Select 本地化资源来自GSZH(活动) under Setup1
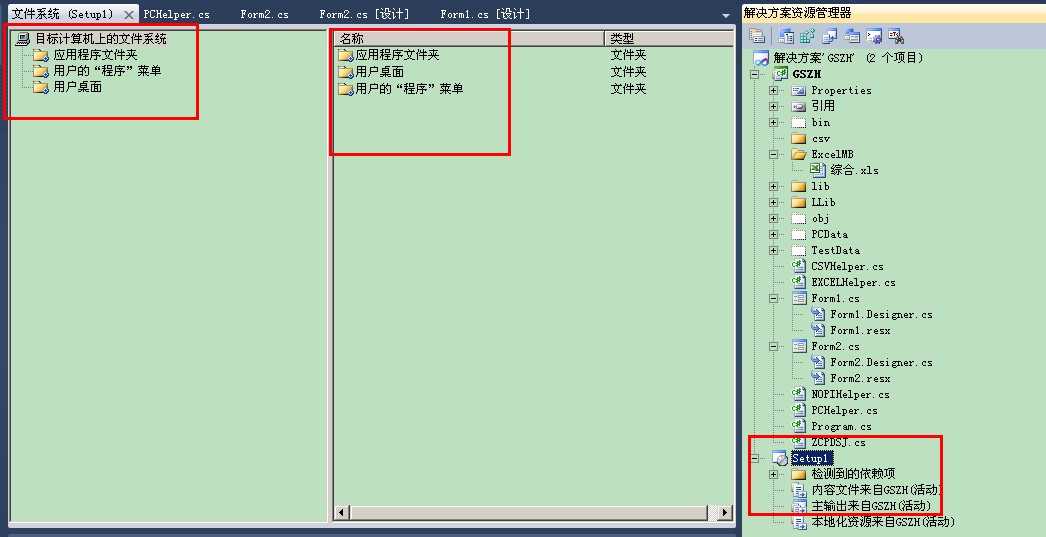The width and height of the screenshot is (1046, 537). click(883, 522)
